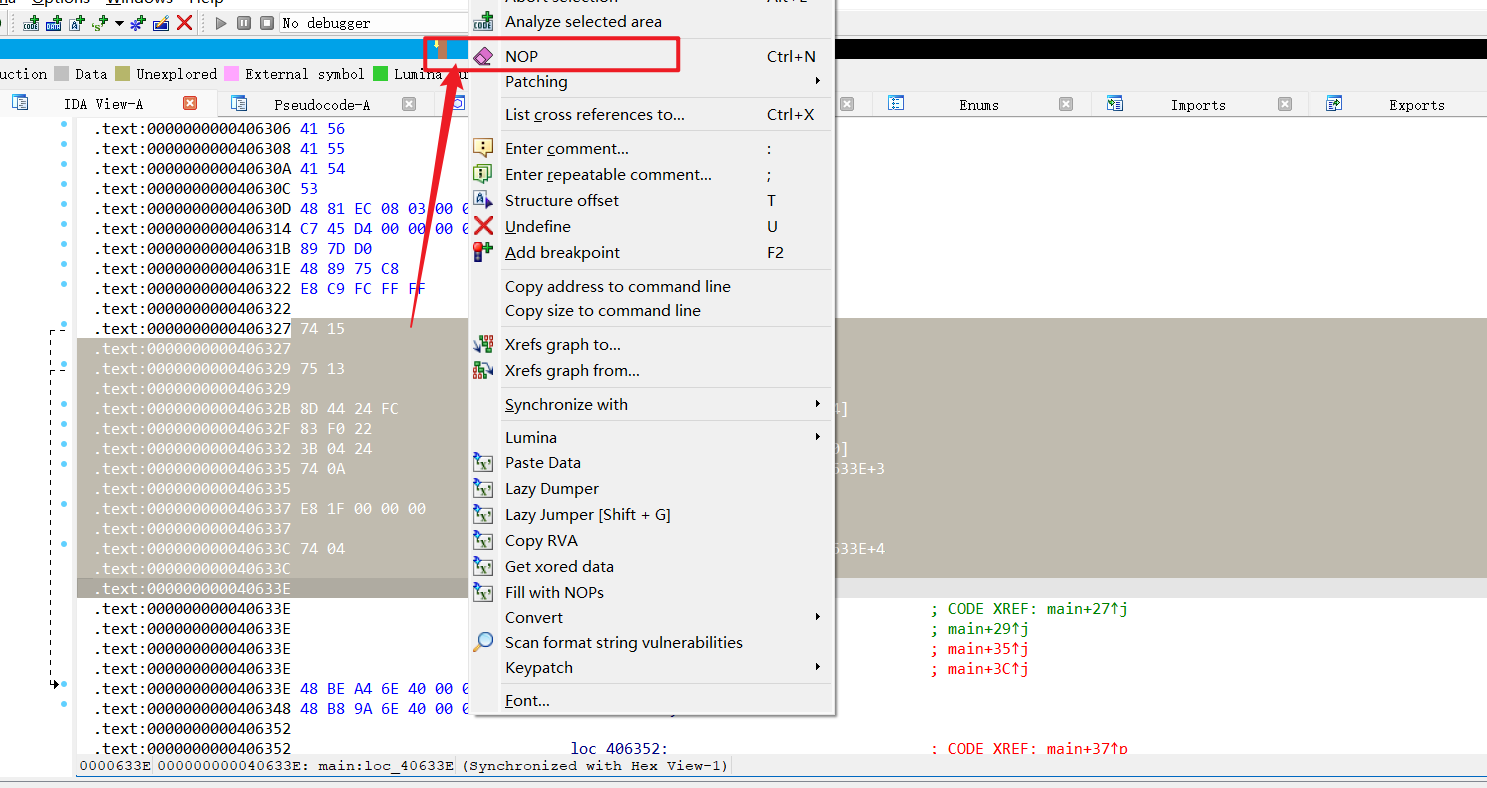The image size is (1487, 788).
Task: Click the pink External symbol legend swatch
Action: (x=232, y=74)
